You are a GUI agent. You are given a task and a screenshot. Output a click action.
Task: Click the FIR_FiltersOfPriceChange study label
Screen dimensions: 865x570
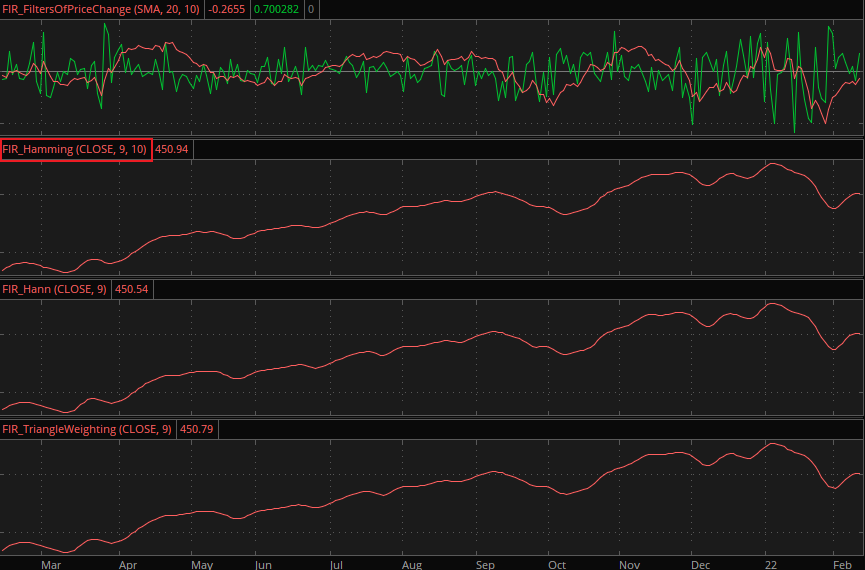(102, 9)
